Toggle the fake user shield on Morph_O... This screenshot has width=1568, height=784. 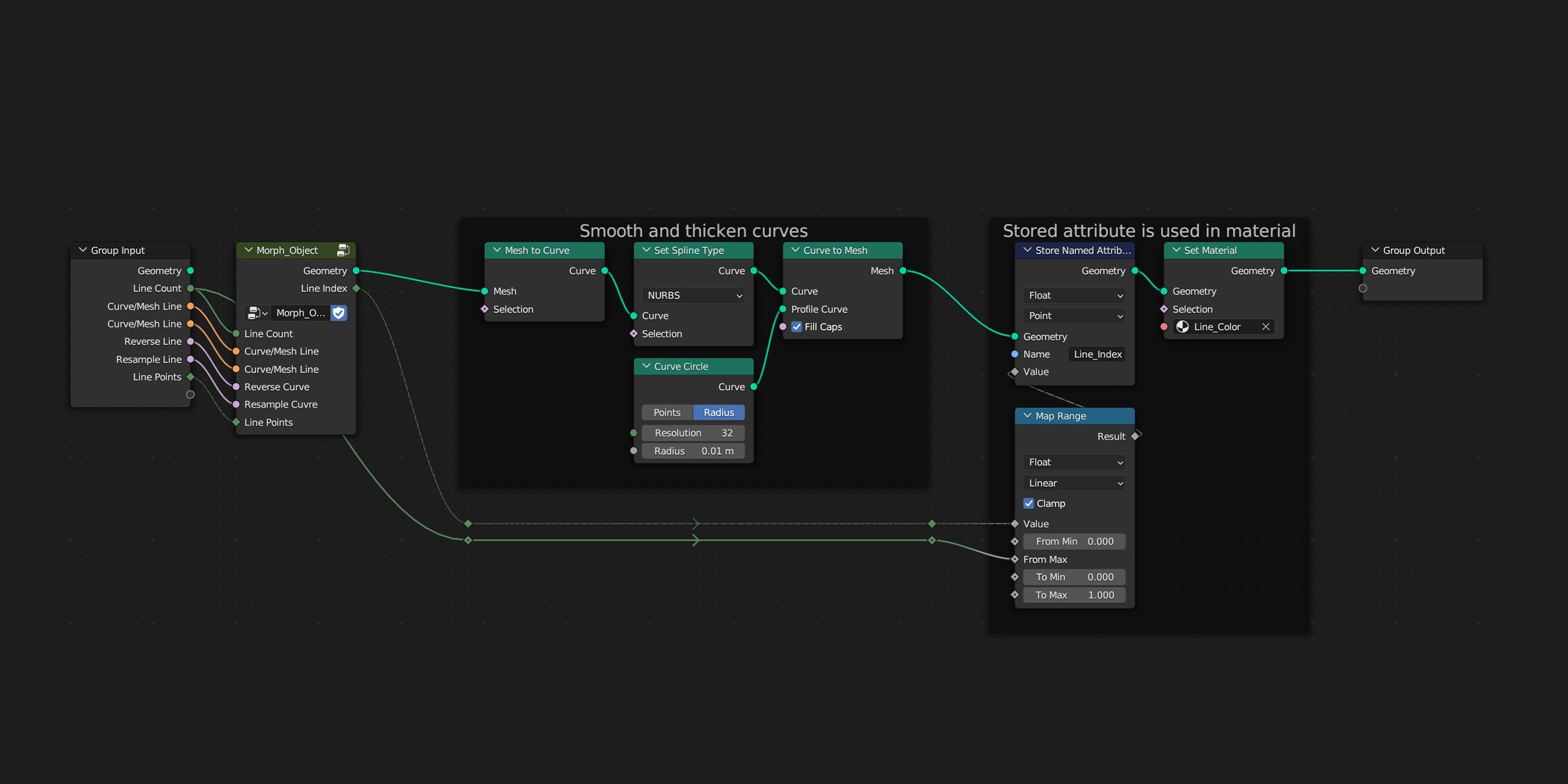click(338, 313)
